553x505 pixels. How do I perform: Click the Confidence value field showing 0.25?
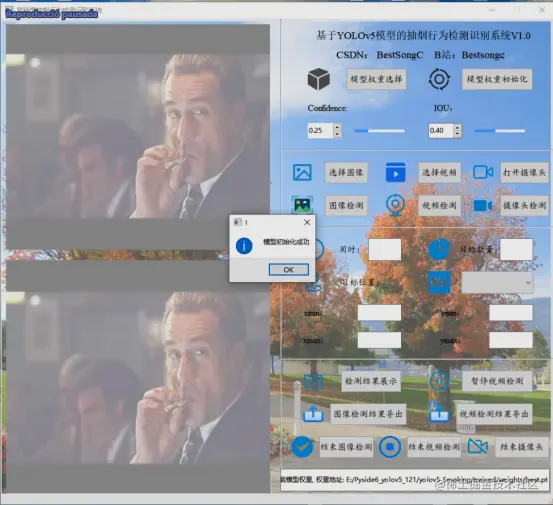(x=320, y=130)
